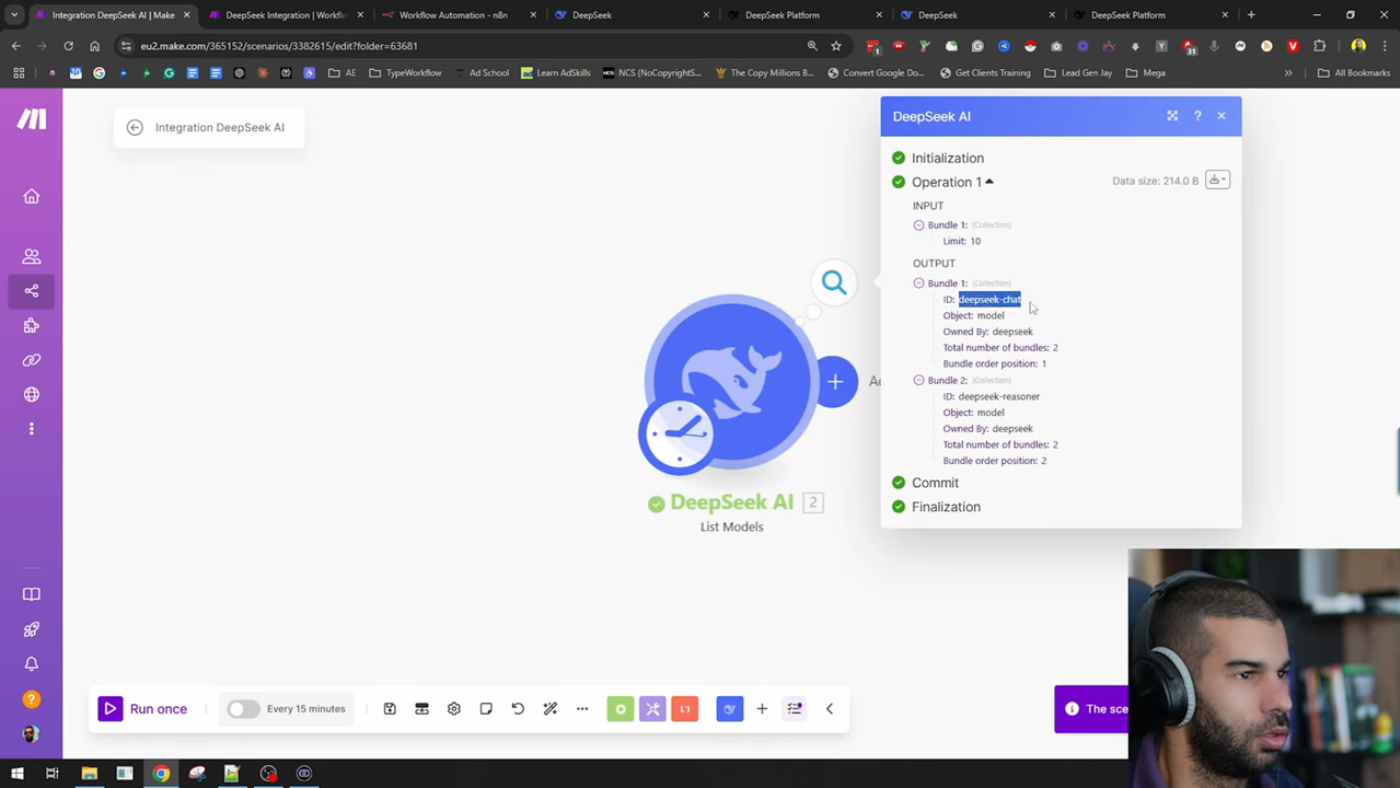Open help in the DeepSeek AI panel

point(1197,116)
